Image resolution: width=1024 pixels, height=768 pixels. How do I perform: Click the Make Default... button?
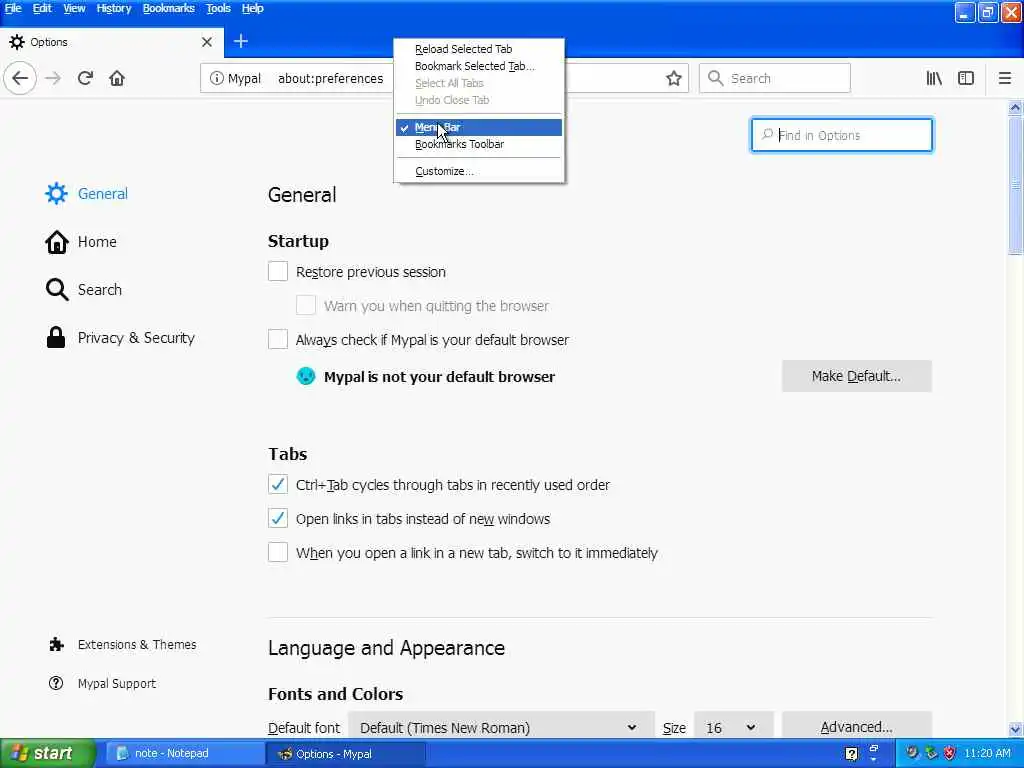point(856,376)
